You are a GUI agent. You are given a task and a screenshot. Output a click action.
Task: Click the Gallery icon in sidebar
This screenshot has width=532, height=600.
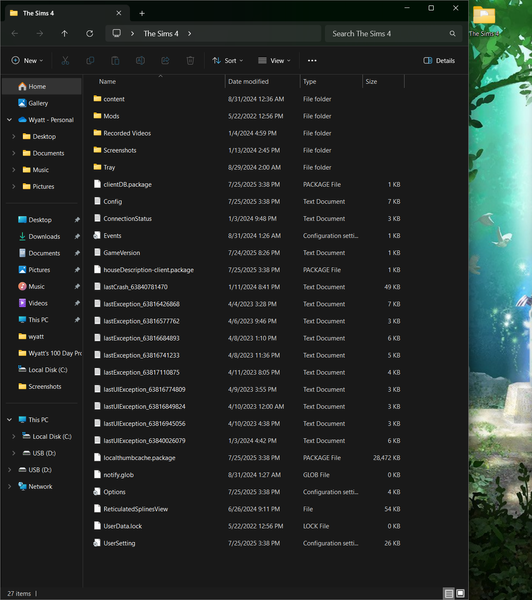(22, 103)
